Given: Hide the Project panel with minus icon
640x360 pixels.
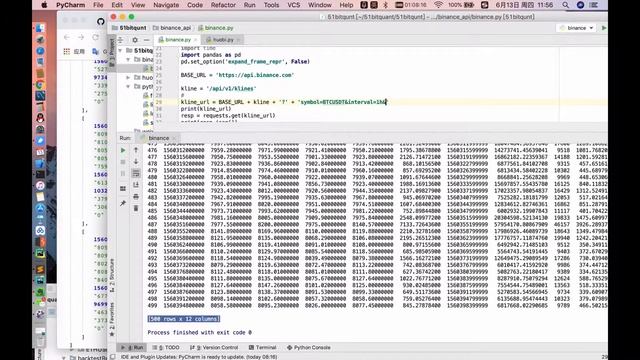Looking at the screenshot, I should [147, 40].
